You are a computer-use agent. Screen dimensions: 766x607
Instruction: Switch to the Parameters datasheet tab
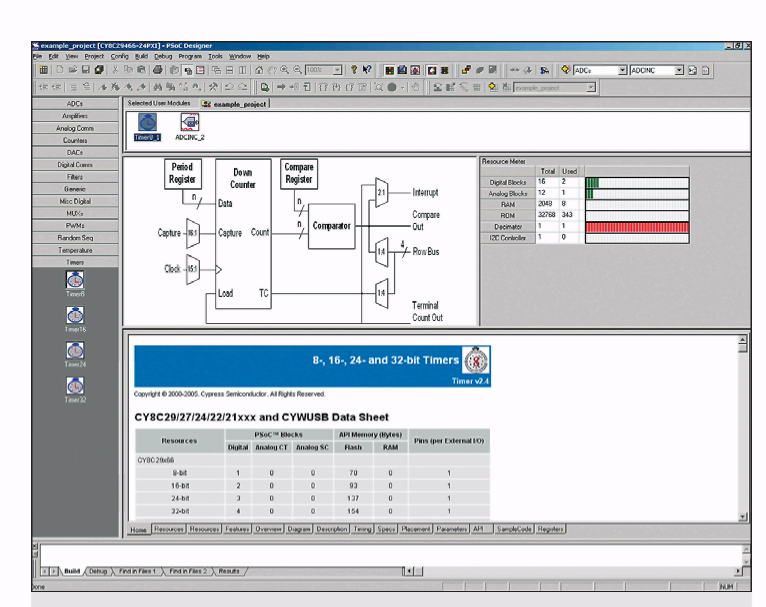(x=451, y=529)
